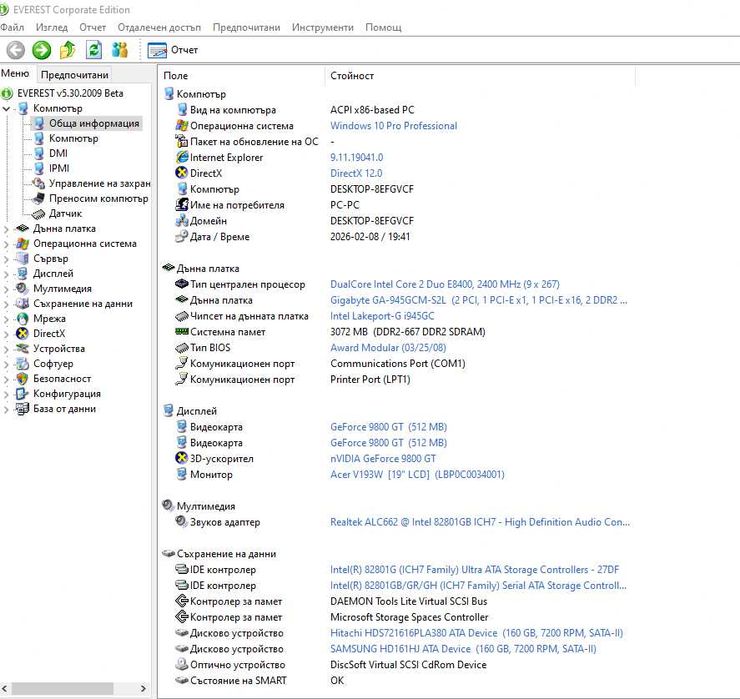Open Windows 10 Pro Professional link
Viewport: 740px width, 699px height.
click(x=393, y=126)
